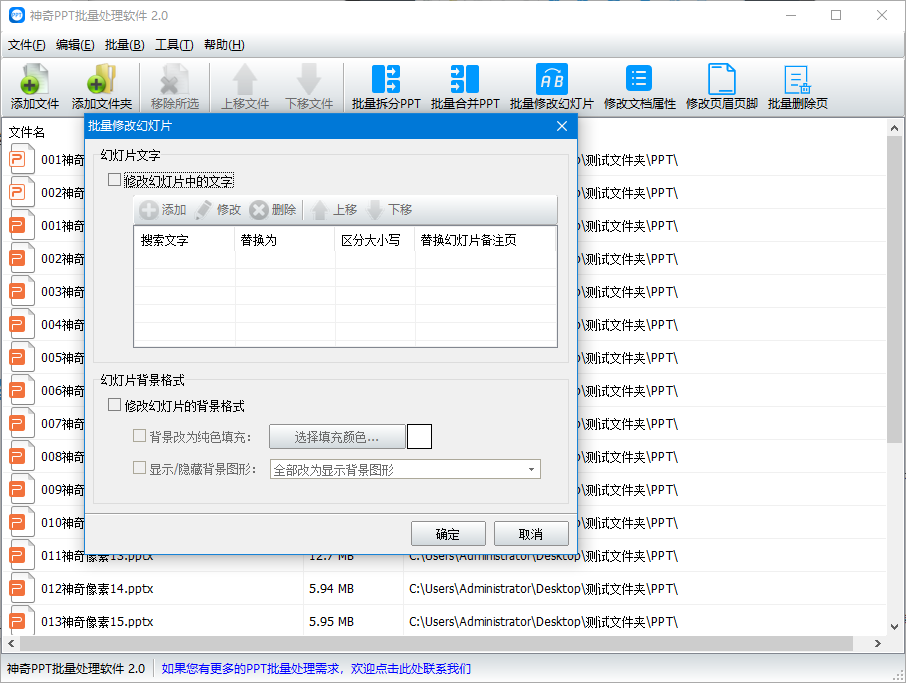Select the 013神奇像素15.pptx file name

[97, 622]
